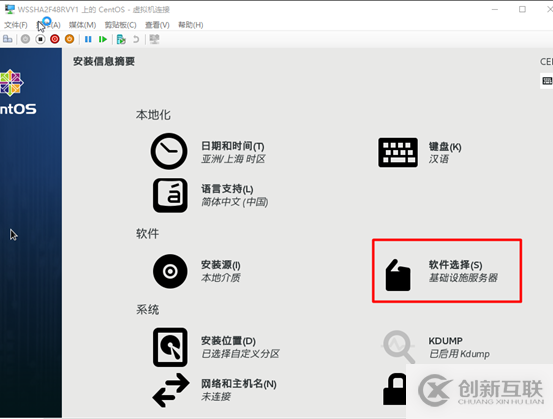Open 语言支持(L) language settings
This screenshot has width=553, height=419.
pyautogui.click(x=210, y=195)
